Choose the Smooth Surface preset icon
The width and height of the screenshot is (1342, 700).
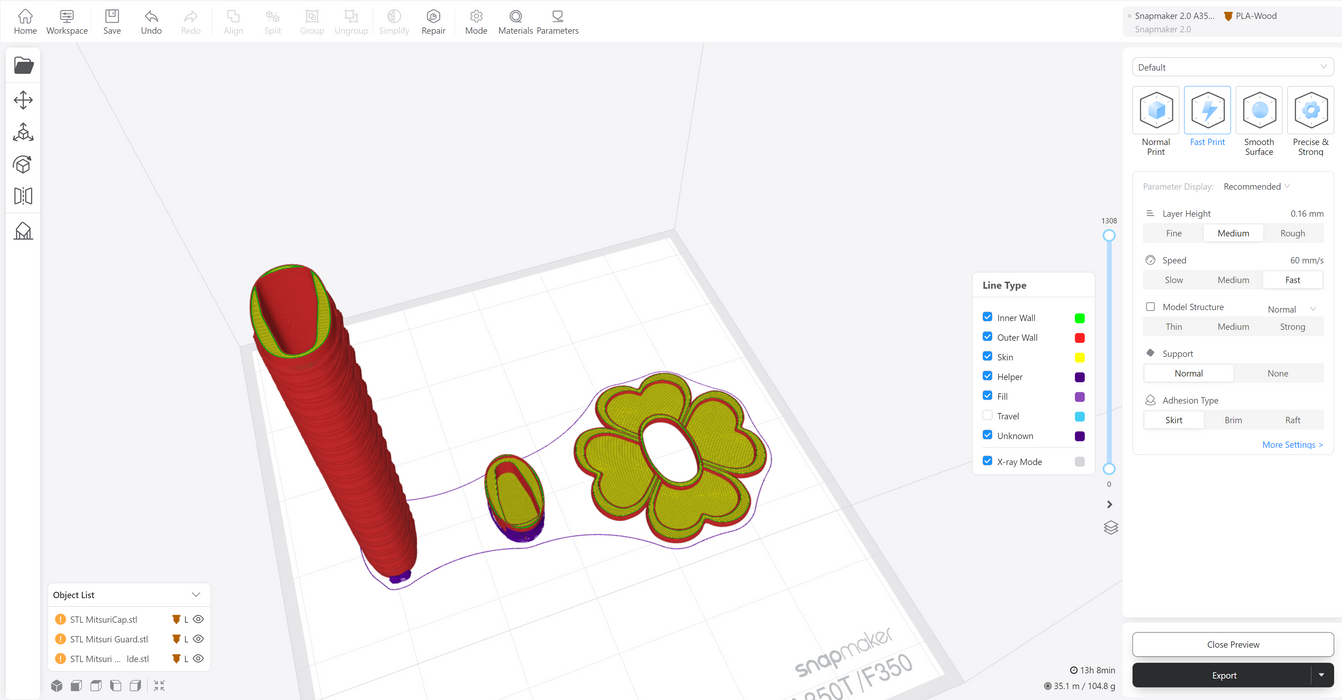[1259, 111]
